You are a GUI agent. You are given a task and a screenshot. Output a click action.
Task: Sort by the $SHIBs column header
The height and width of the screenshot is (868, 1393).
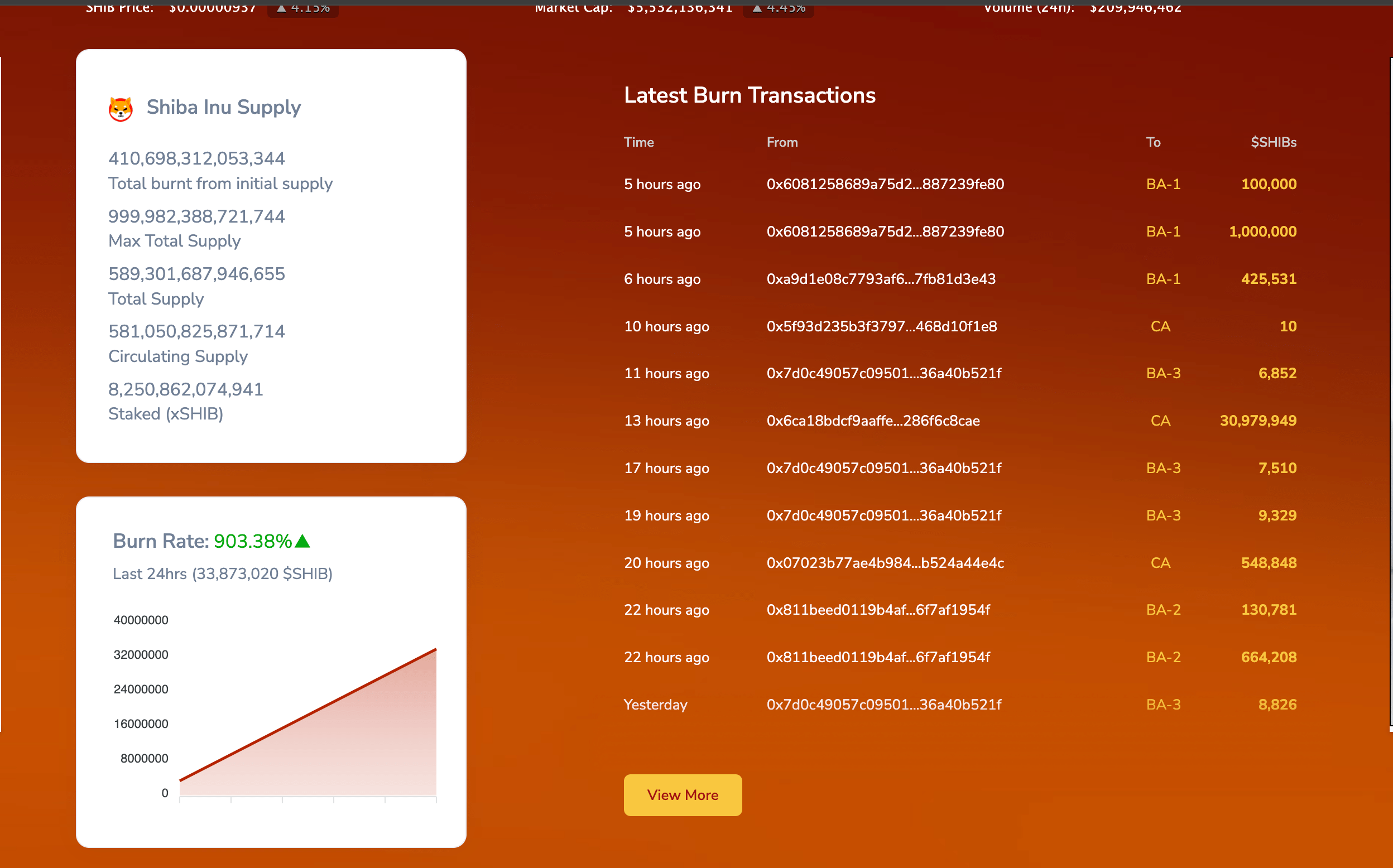click(x=1274, y=142)
